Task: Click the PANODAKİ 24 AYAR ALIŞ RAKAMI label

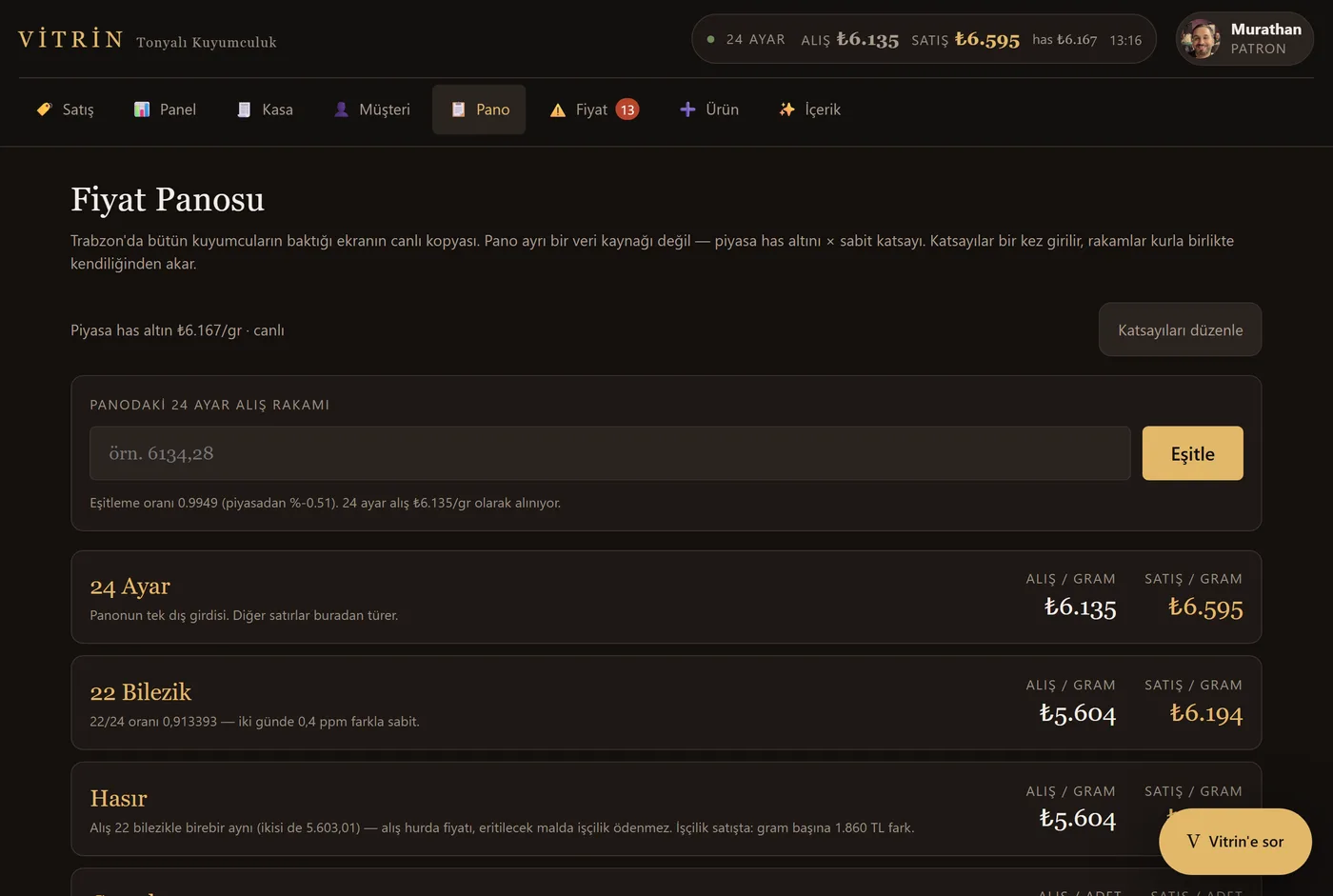Action: [209, 405]
